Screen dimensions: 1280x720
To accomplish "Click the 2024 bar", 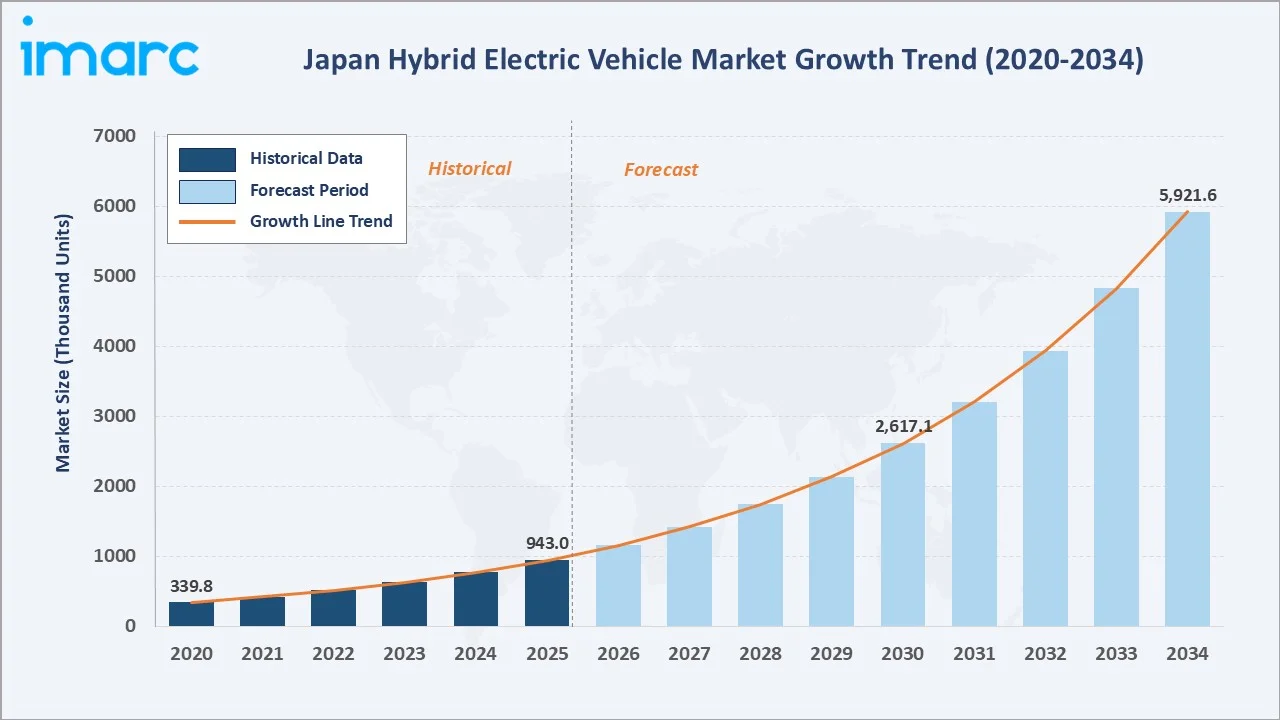I will (475, 599).
